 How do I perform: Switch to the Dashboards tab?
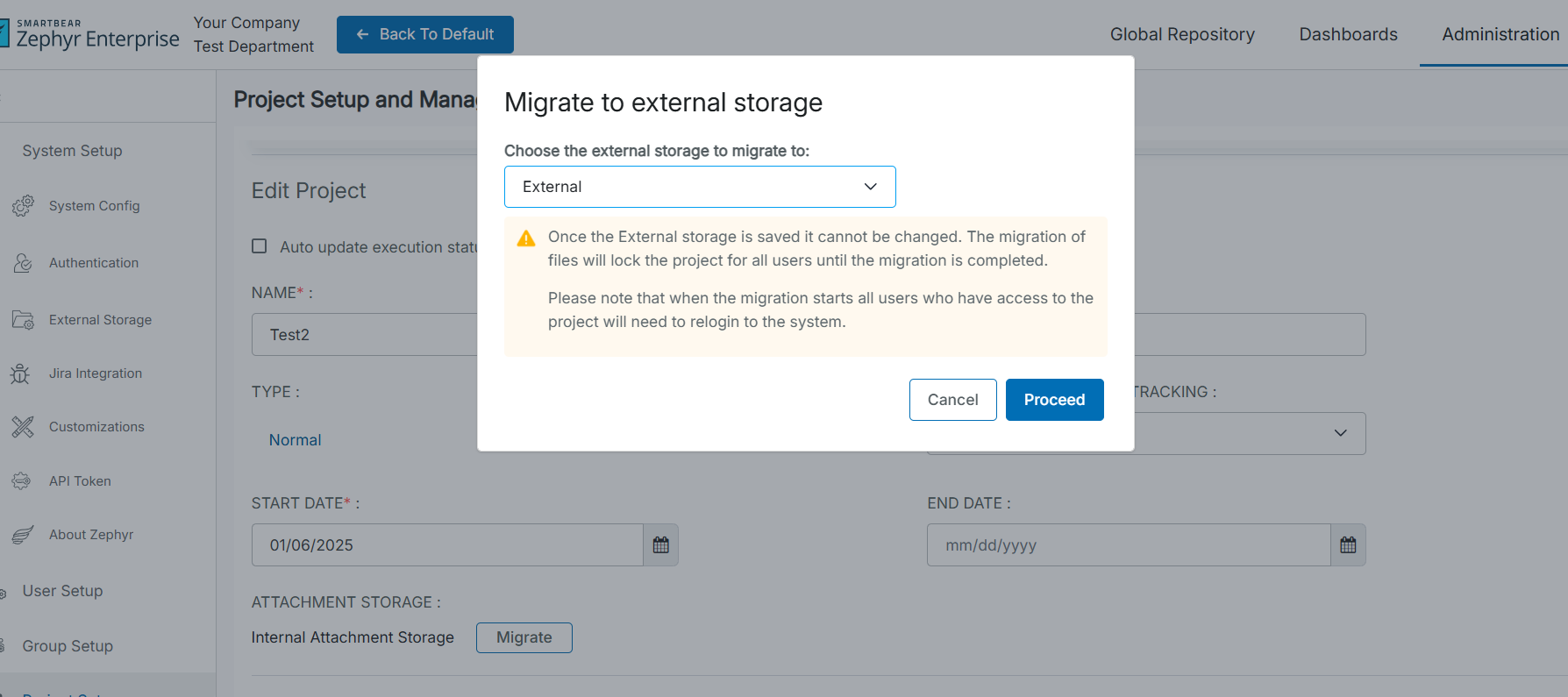coord(1348,34)
